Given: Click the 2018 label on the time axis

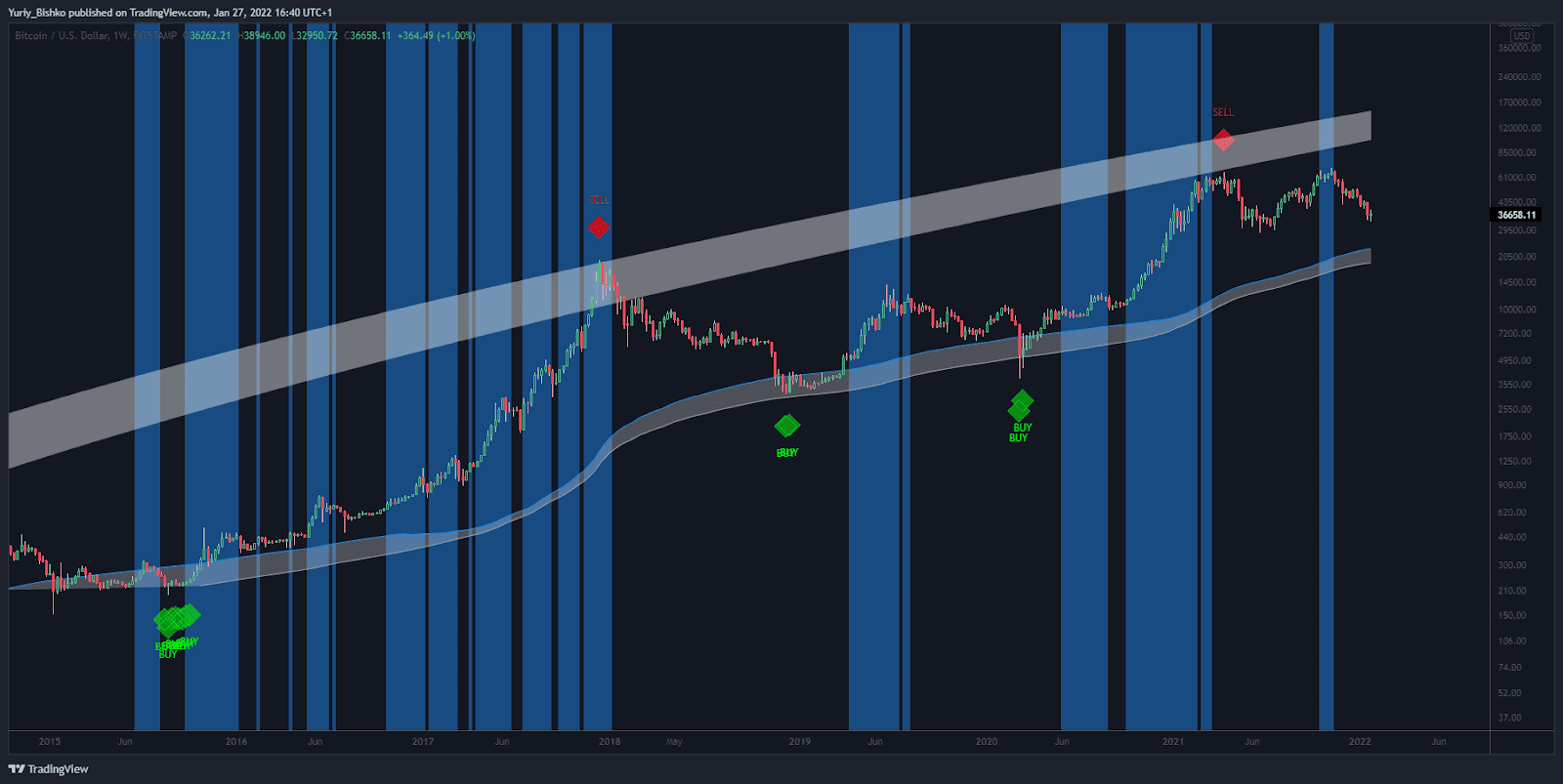Looking at the screenshot, I should (610, 742).
